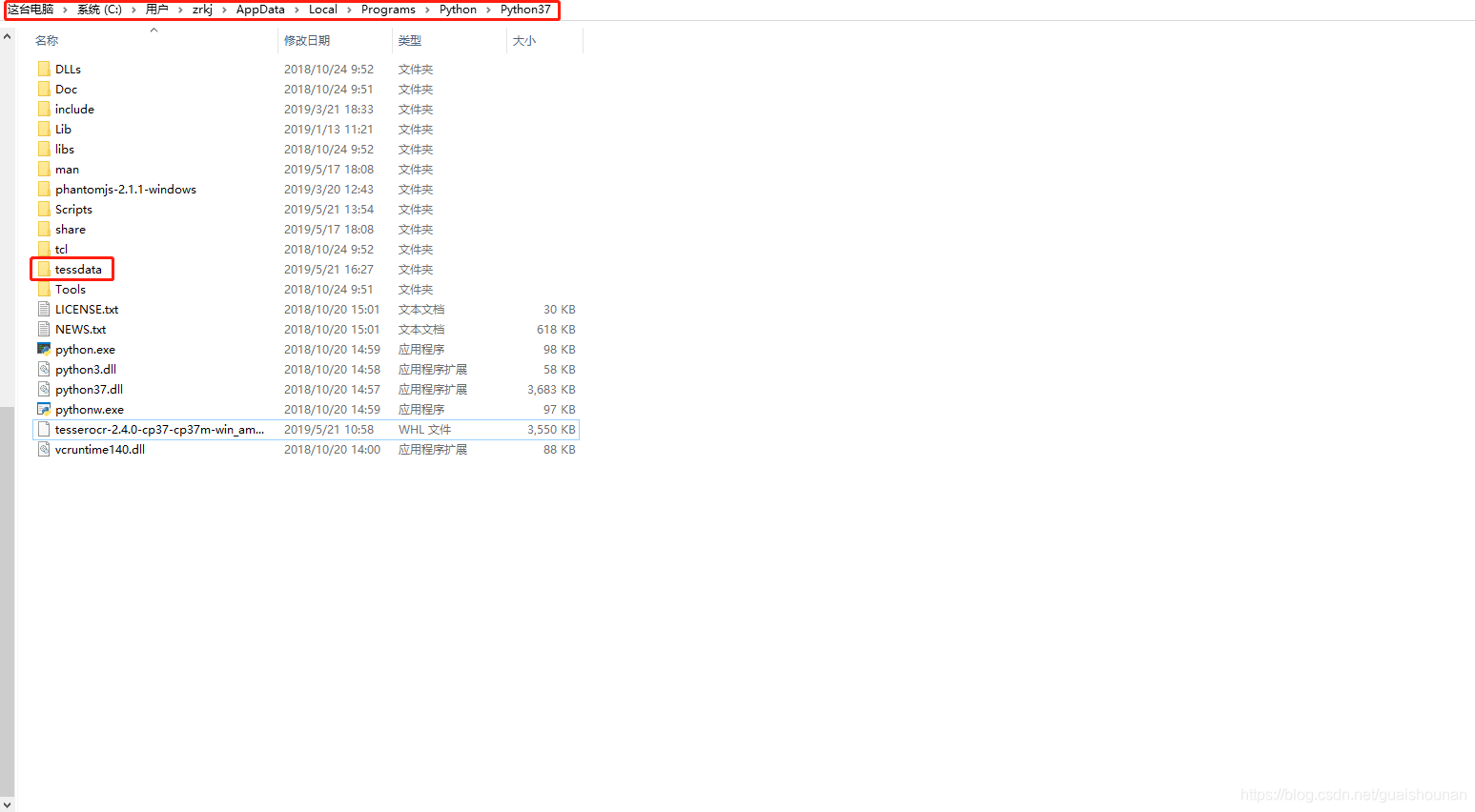The width and height of the screenshot is (1475, 812).
Task: Expand chevron between Python and Python37
Action: tap(489, 10)
